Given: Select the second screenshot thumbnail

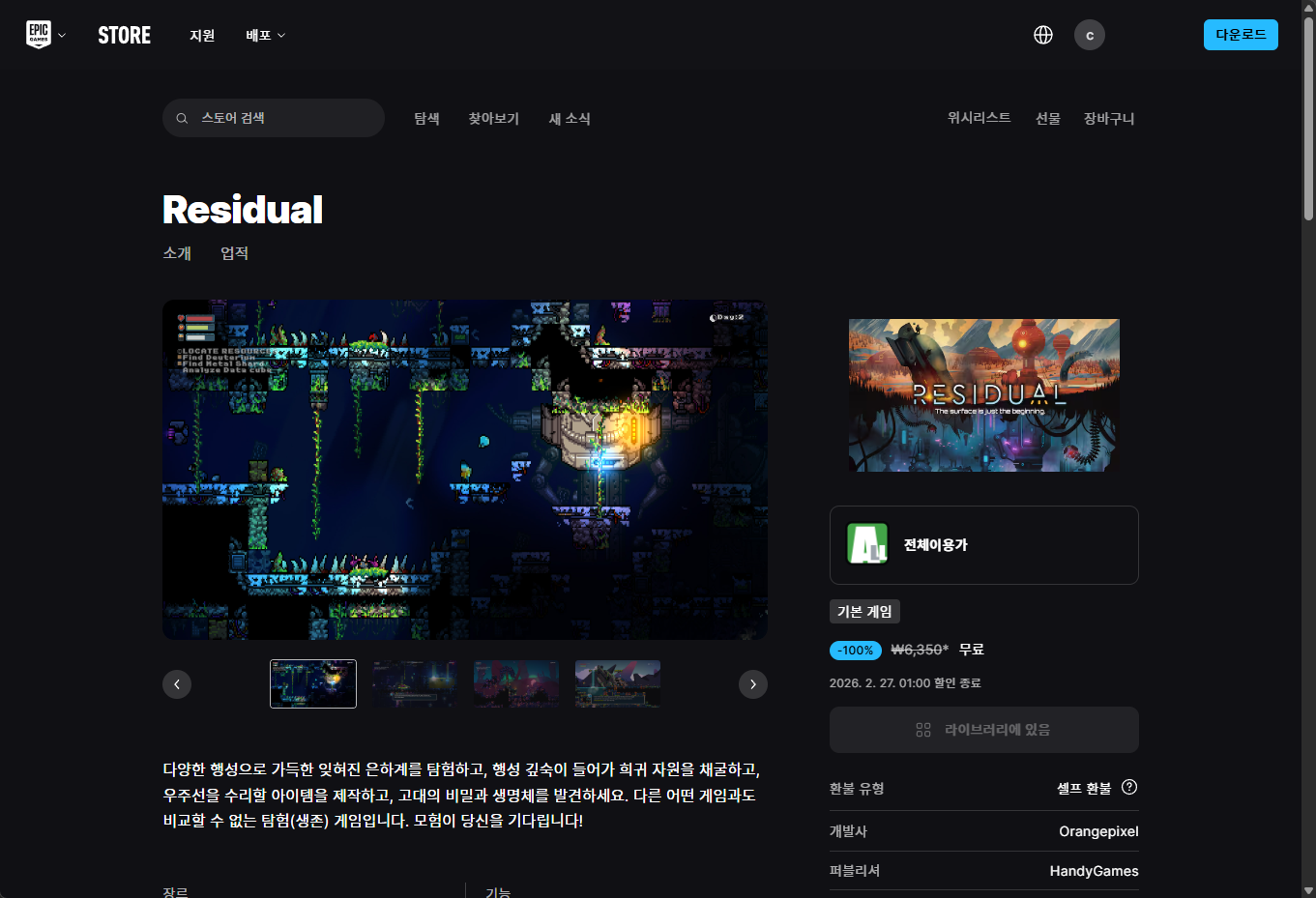Looking at the screenshot, I should 415,683.
